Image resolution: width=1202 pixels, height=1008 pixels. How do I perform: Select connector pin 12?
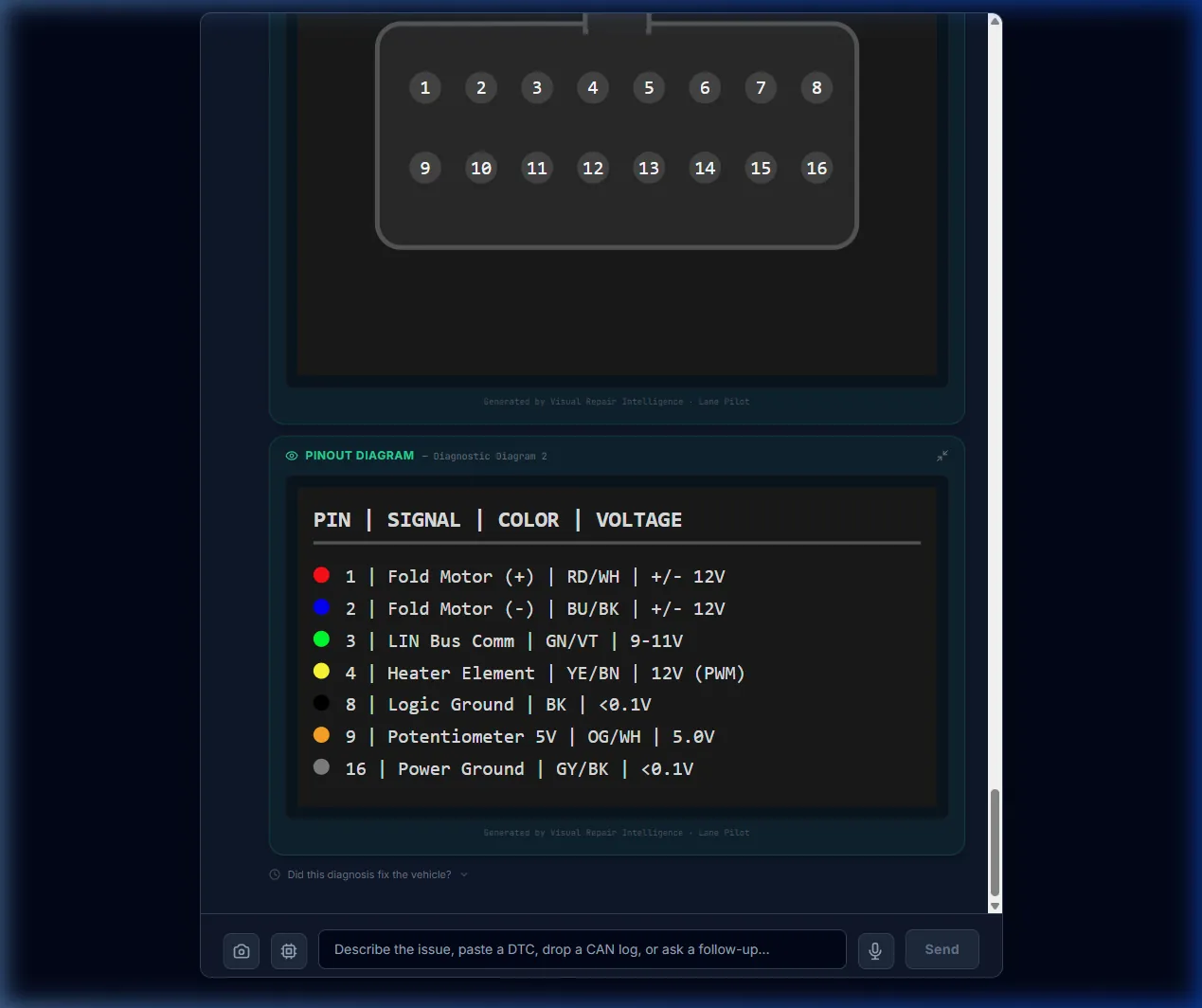[593, 169]
